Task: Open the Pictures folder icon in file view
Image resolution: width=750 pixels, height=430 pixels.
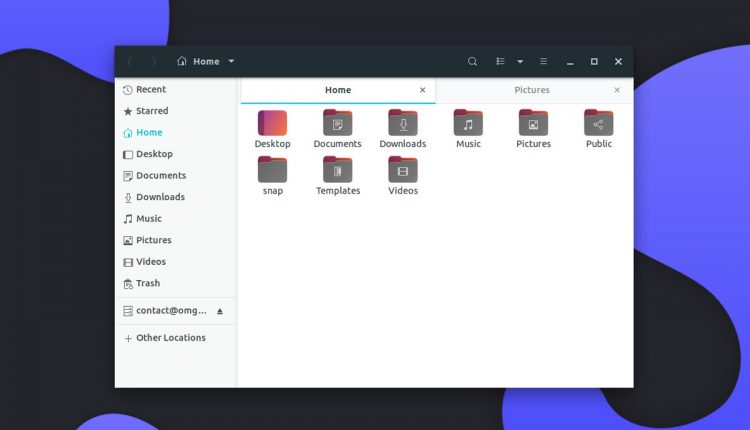Action: [x=533, y=123]
